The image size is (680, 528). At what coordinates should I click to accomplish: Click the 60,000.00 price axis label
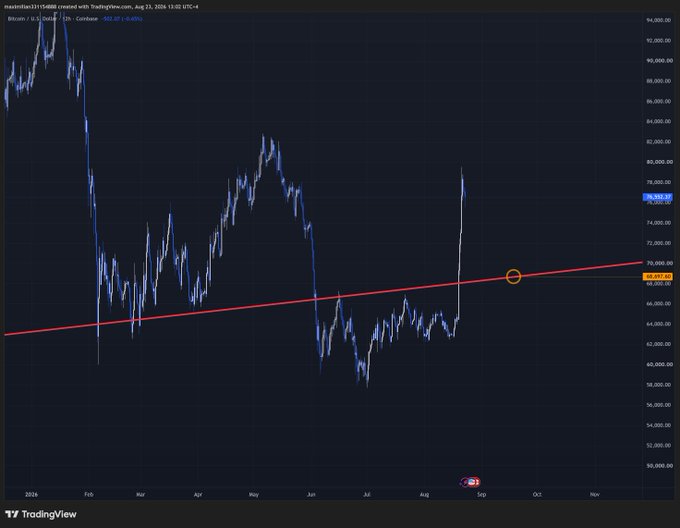tap(659, 365)
